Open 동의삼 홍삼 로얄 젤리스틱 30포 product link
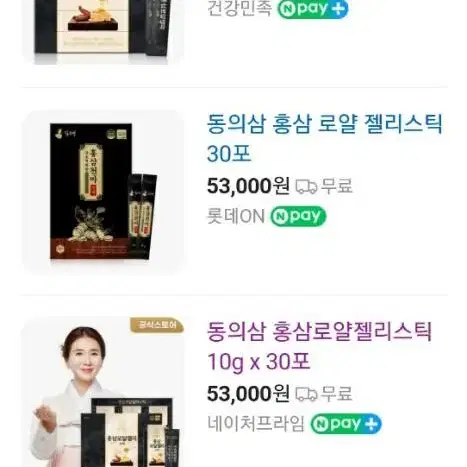 pos(325,138)
